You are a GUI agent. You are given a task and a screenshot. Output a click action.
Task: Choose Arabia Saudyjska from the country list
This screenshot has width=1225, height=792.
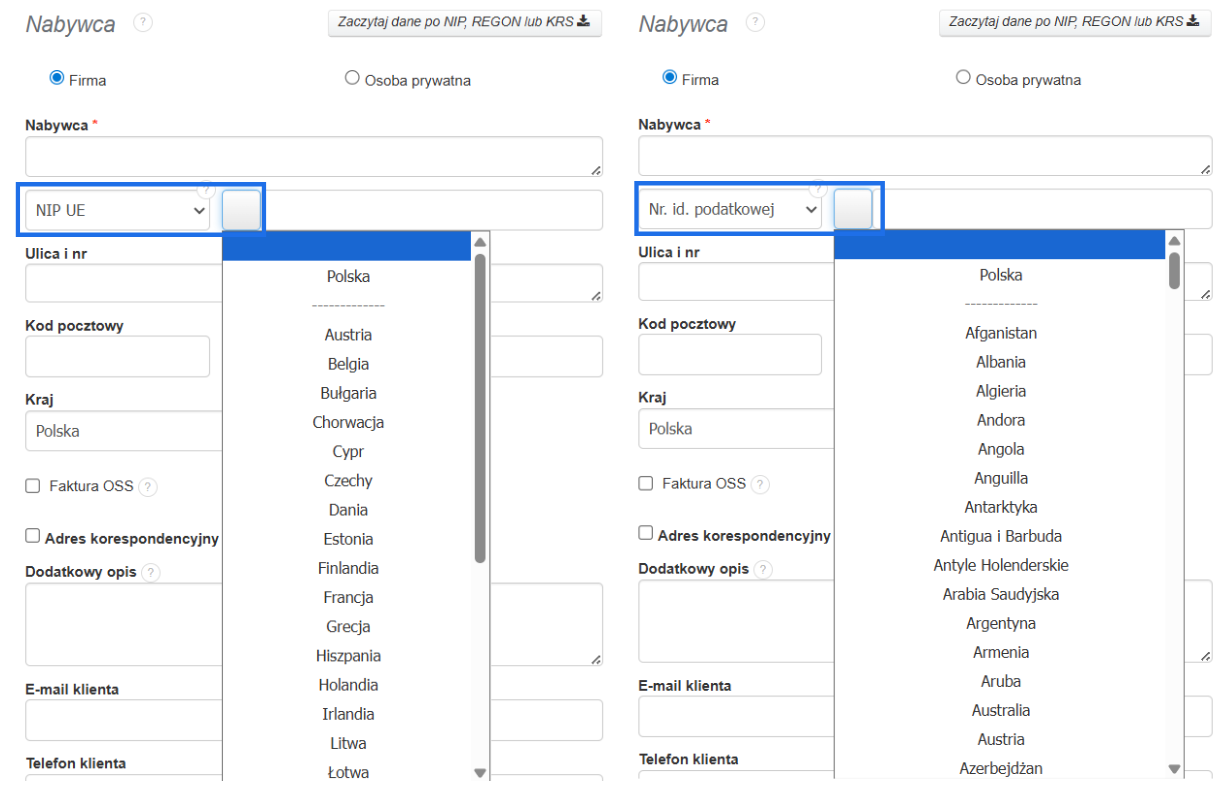click(1000, 594)
